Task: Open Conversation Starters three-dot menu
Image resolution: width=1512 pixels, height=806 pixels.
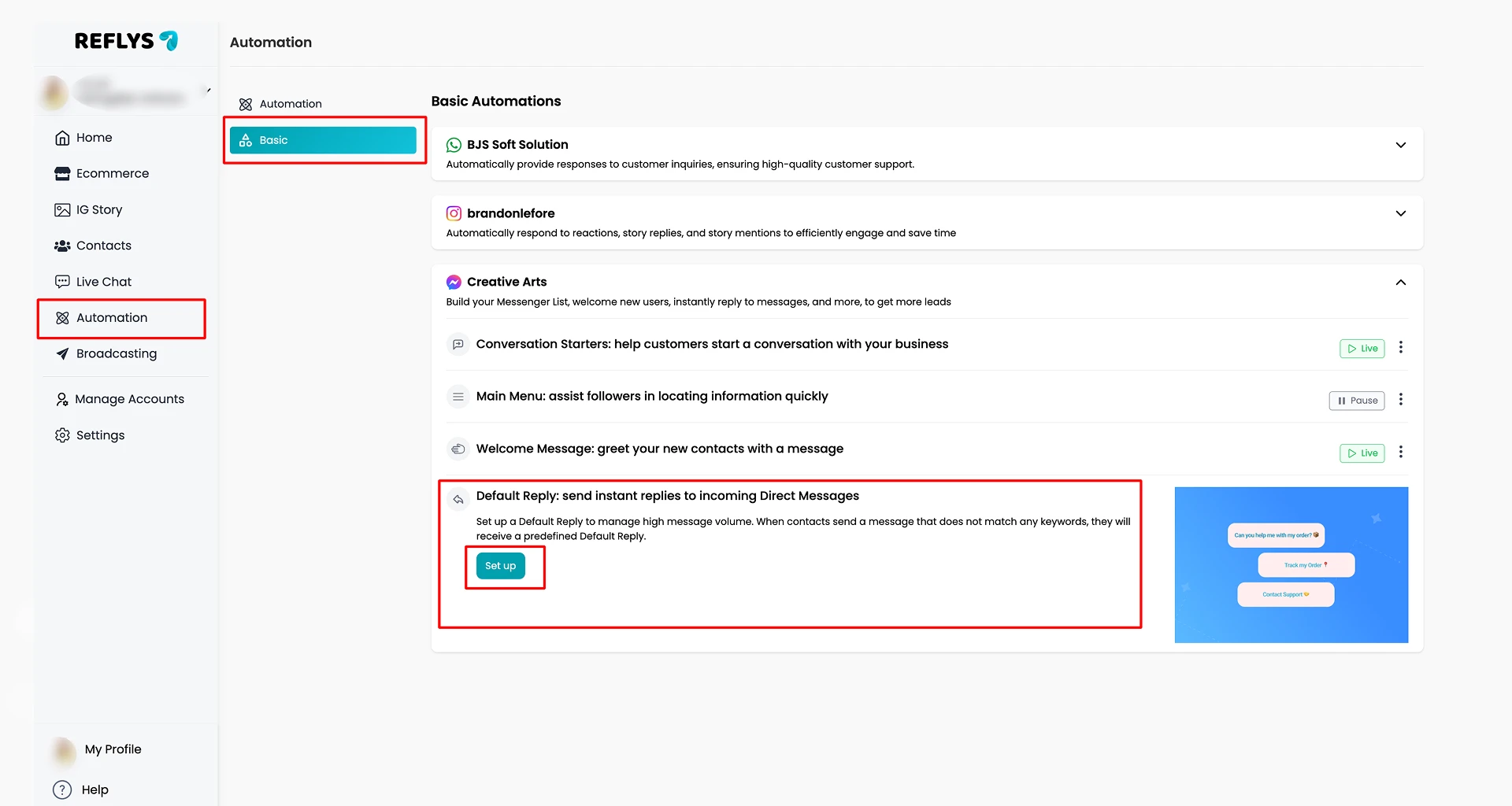Action: tap(1400, 347)
